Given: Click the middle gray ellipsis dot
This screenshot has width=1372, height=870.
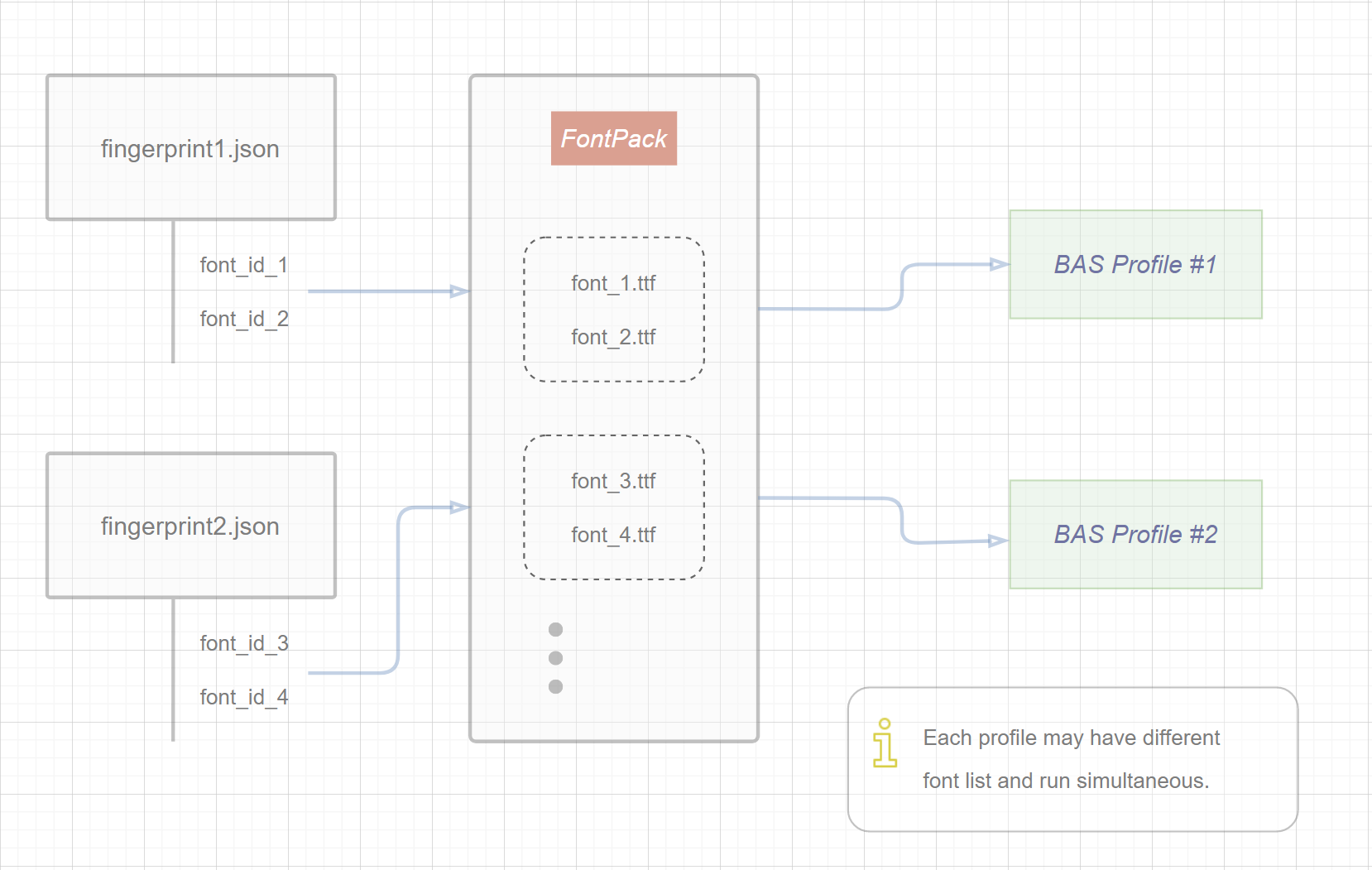Looking at the screenshot, I should tap(555, 658).
